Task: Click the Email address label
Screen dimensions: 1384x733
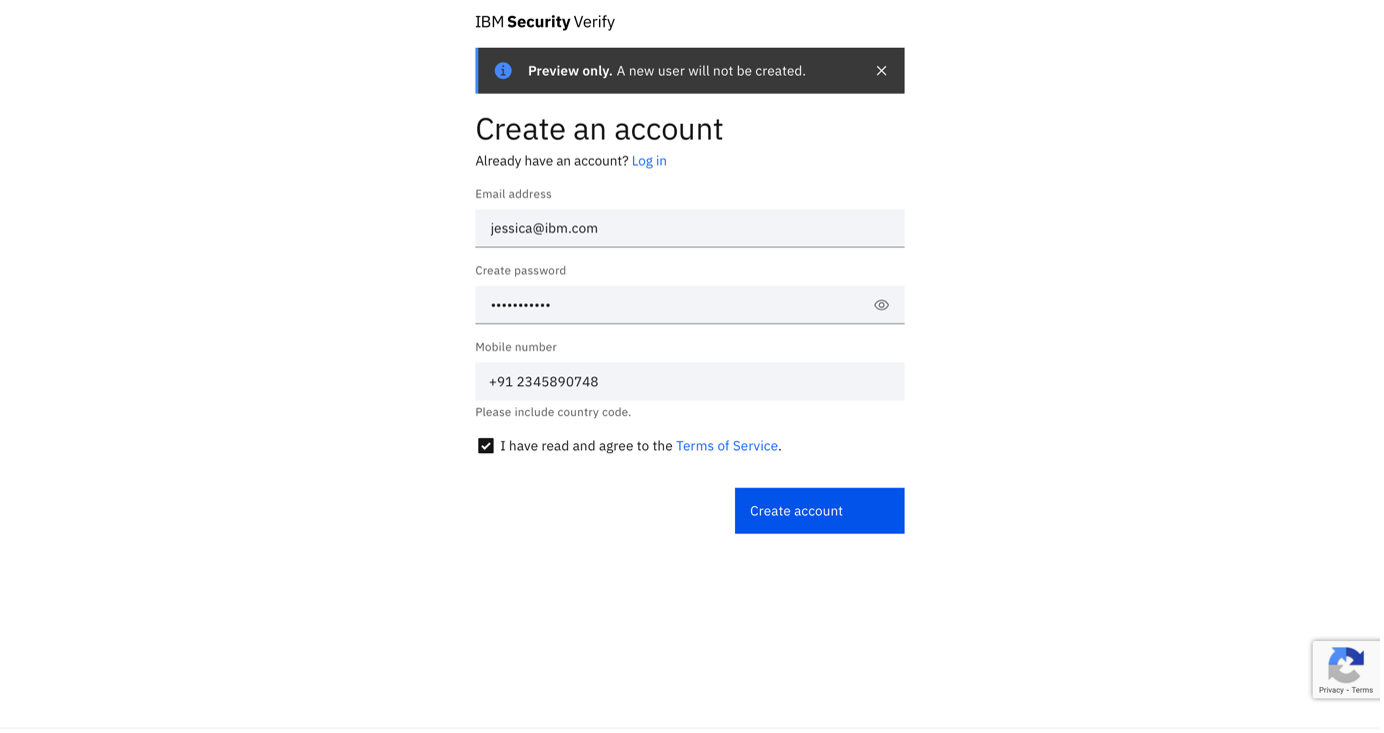Action: pos(513,194)
